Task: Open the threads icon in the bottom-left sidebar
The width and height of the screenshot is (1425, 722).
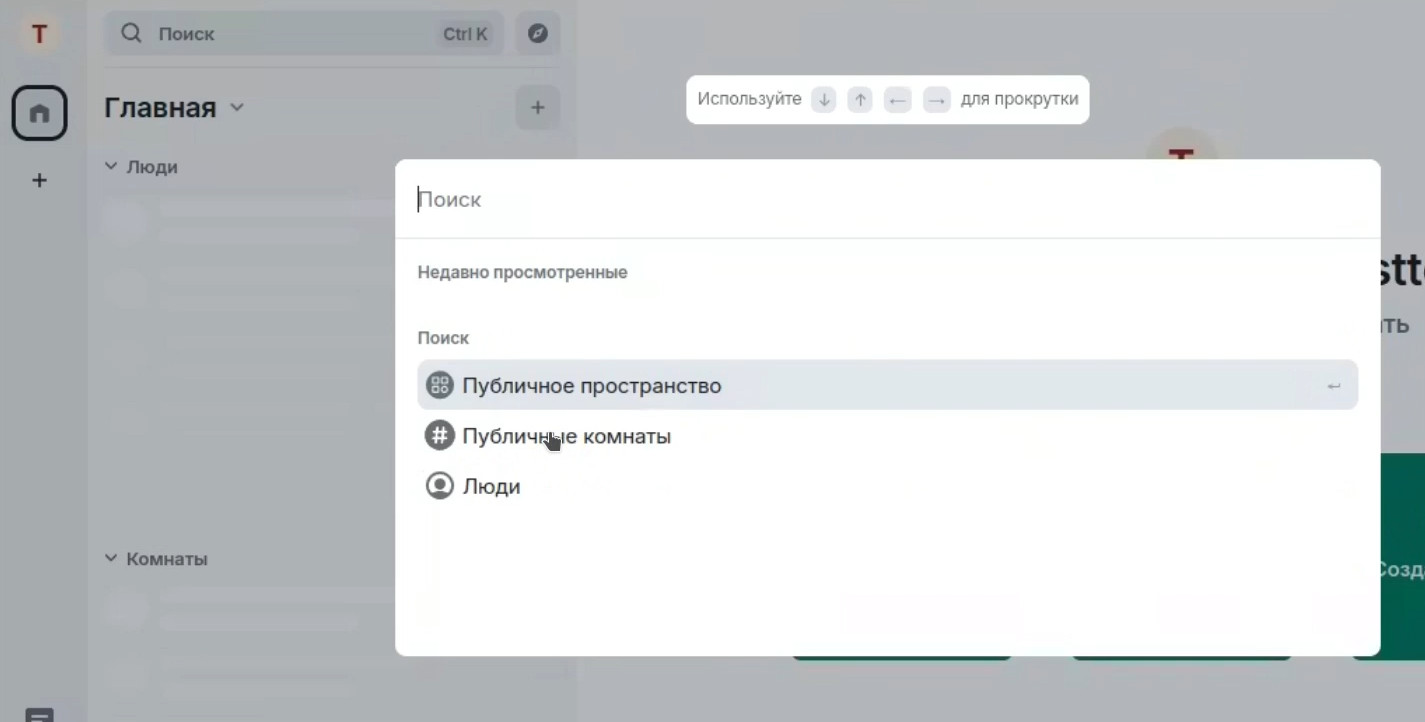Action: [39, 714]
